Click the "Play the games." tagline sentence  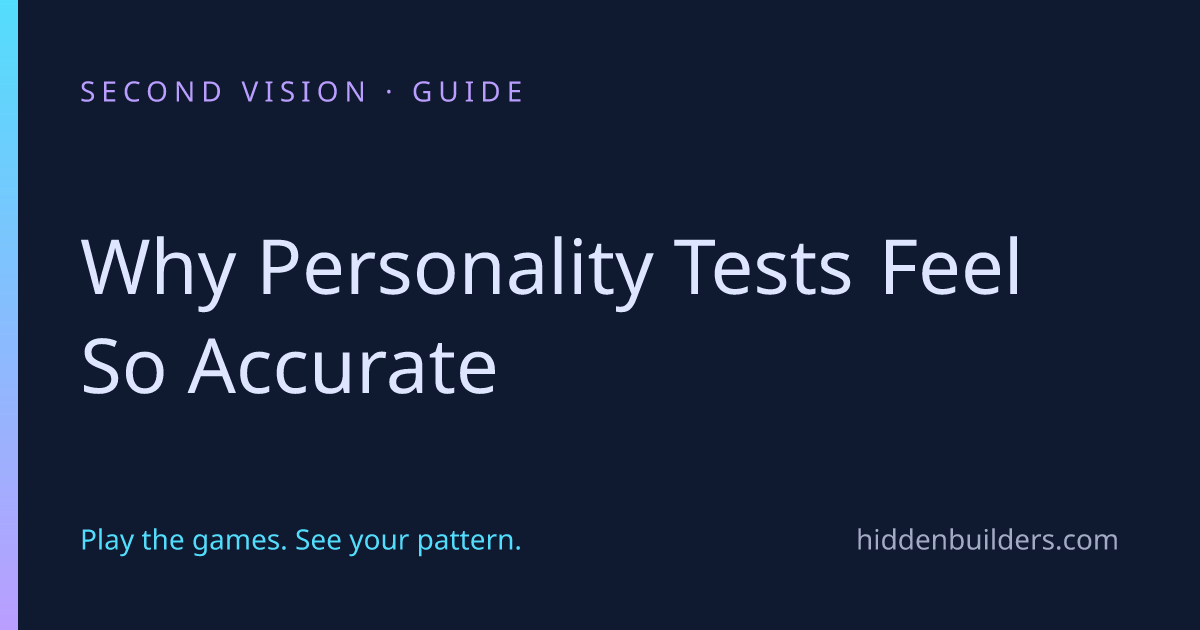tap(185, 542)
